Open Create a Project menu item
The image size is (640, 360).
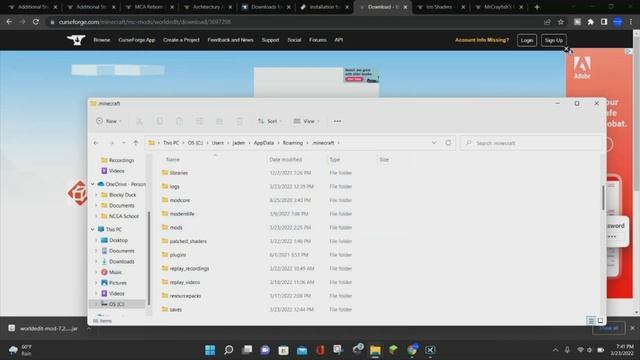click(x=181, y=40)
